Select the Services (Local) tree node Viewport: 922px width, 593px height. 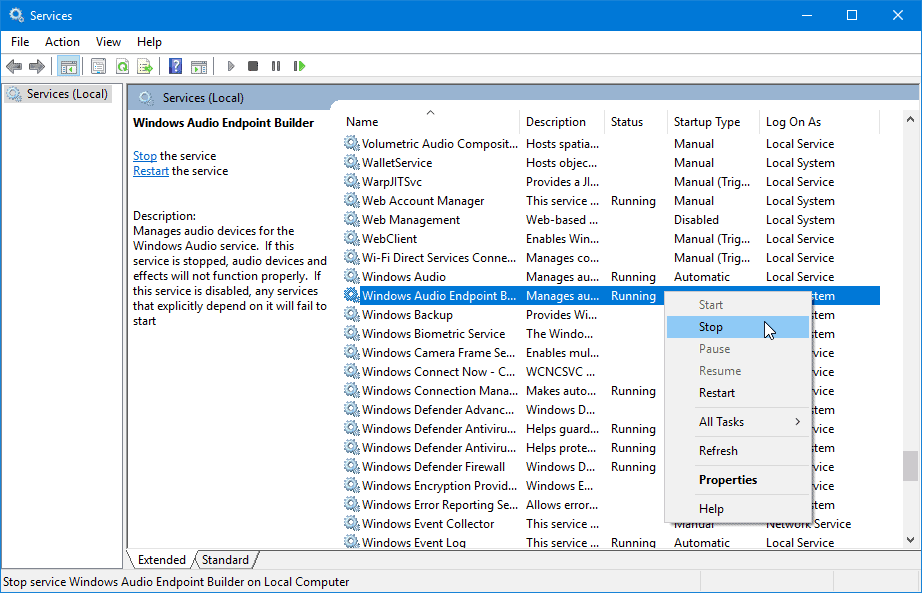[58, 94]
